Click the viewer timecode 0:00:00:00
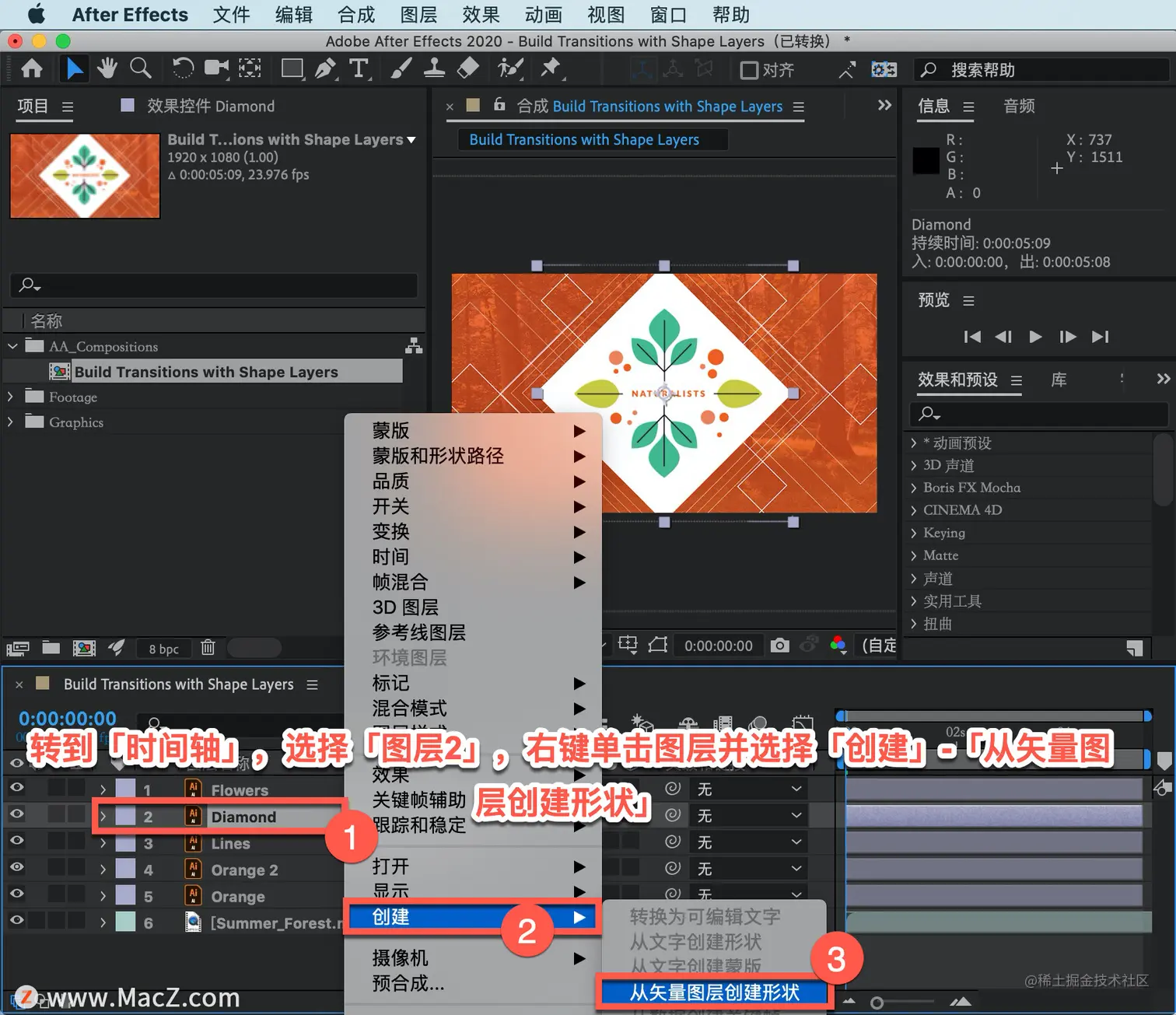The image size is (1176, 1015). (x=718, y=646)
